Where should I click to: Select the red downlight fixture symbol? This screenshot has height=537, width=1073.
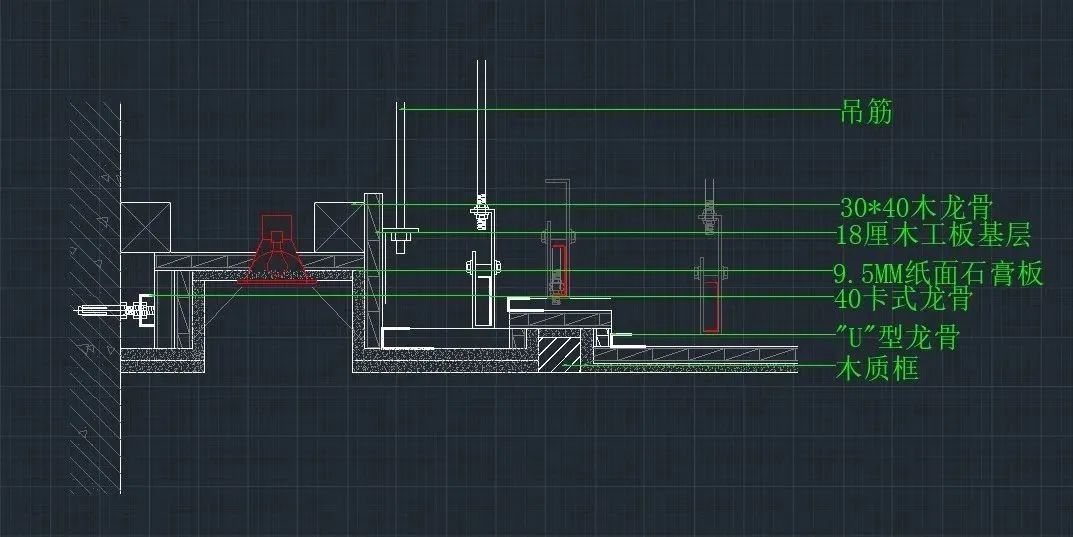[x=276, y=249]
